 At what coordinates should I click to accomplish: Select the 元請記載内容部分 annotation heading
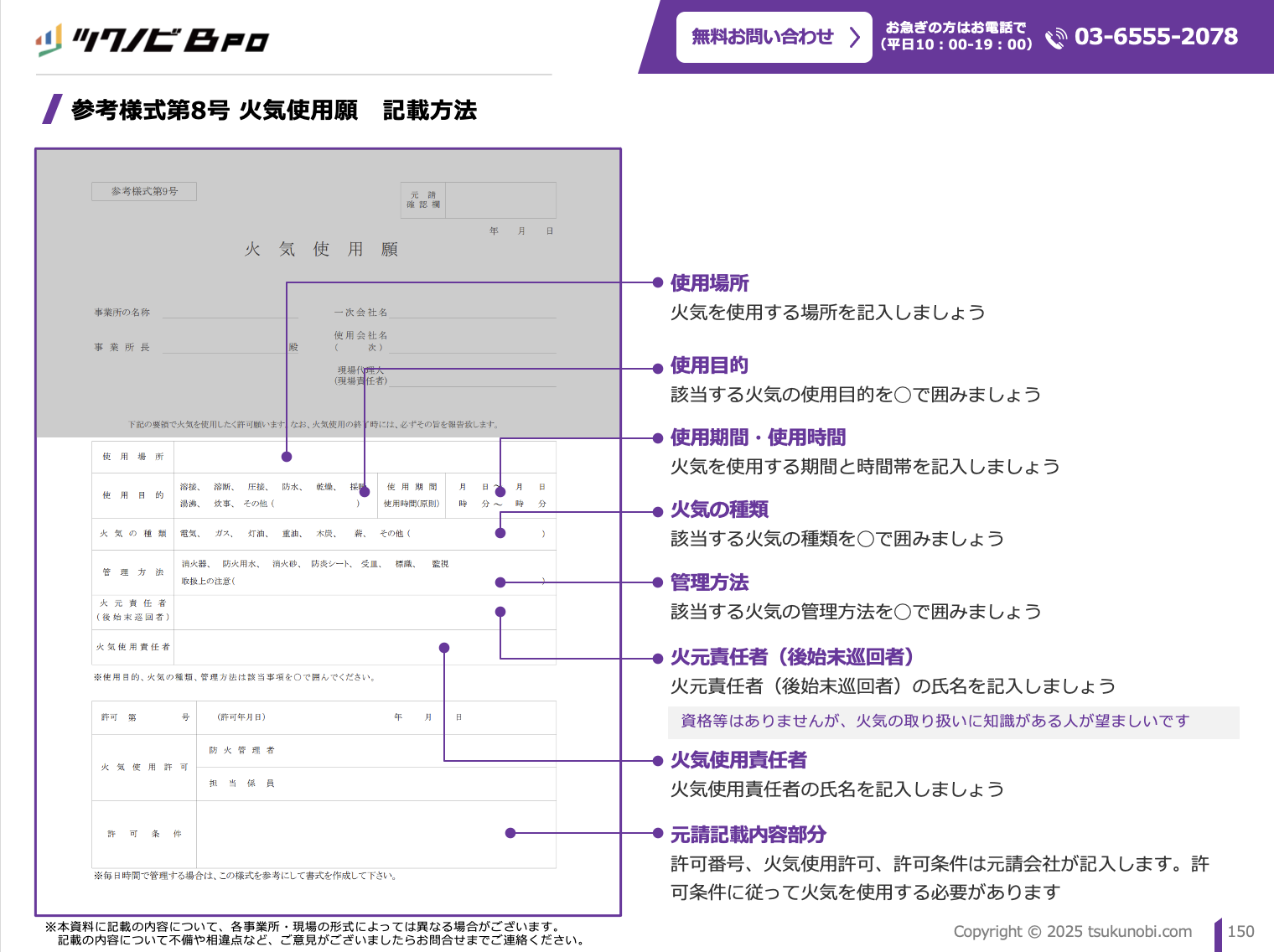(x=748, y=835)
